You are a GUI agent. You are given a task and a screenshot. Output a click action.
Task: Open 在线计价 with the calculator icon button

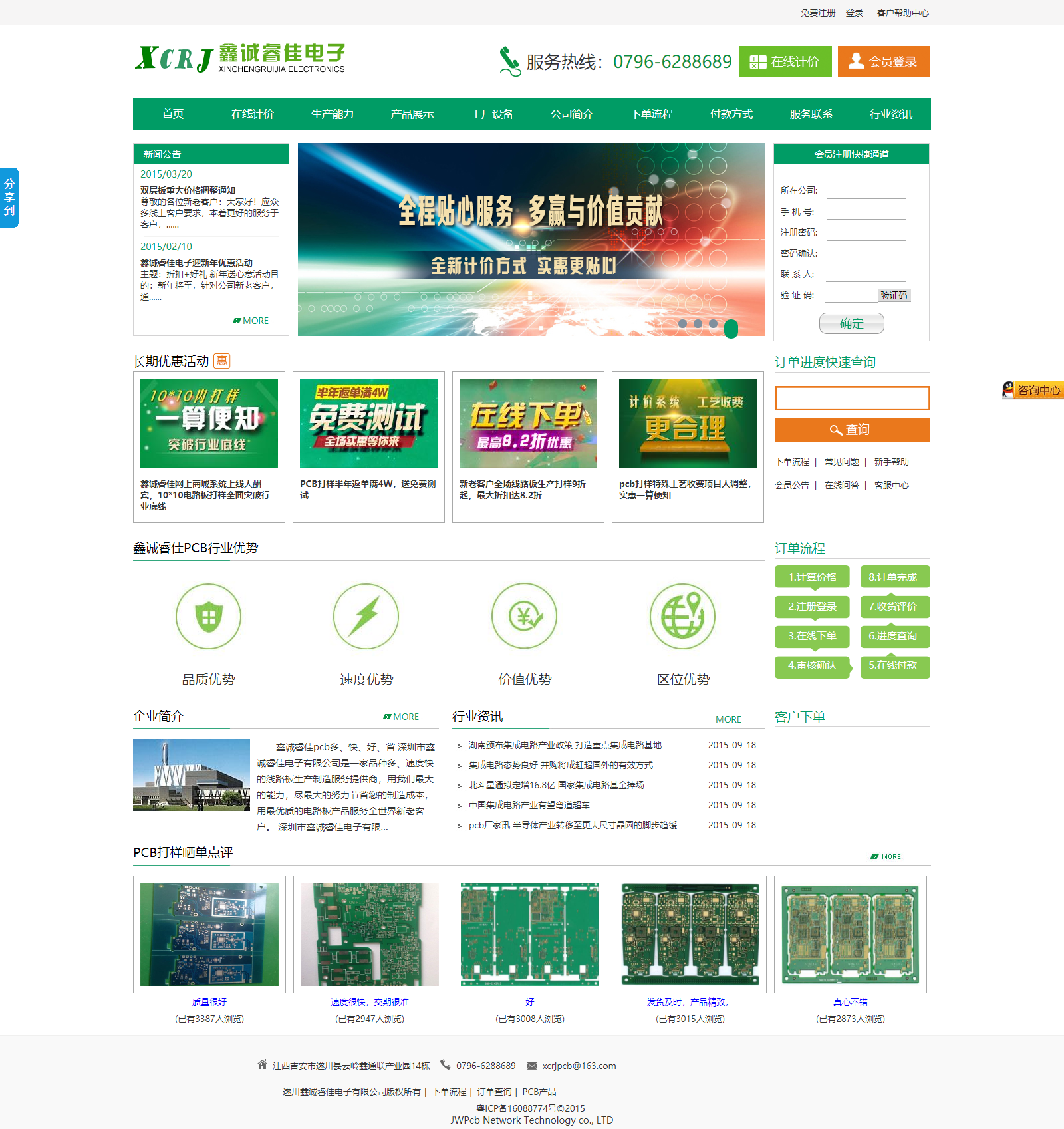pos(785,61)
